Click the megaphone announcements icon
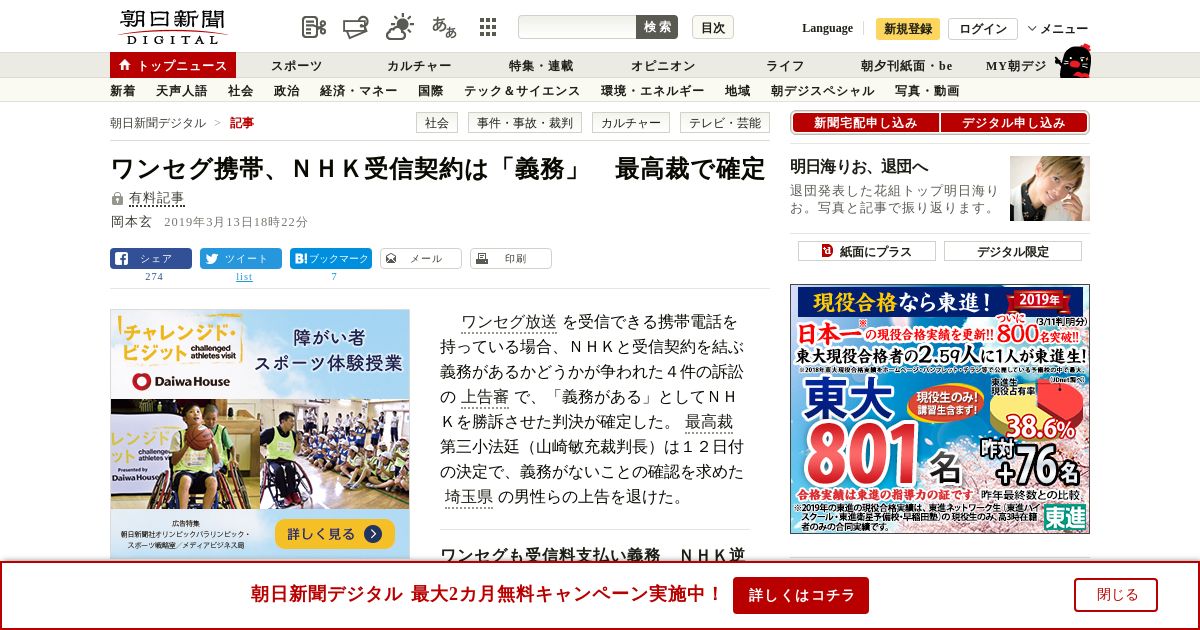1200x630 pixels. pos(356,27)
